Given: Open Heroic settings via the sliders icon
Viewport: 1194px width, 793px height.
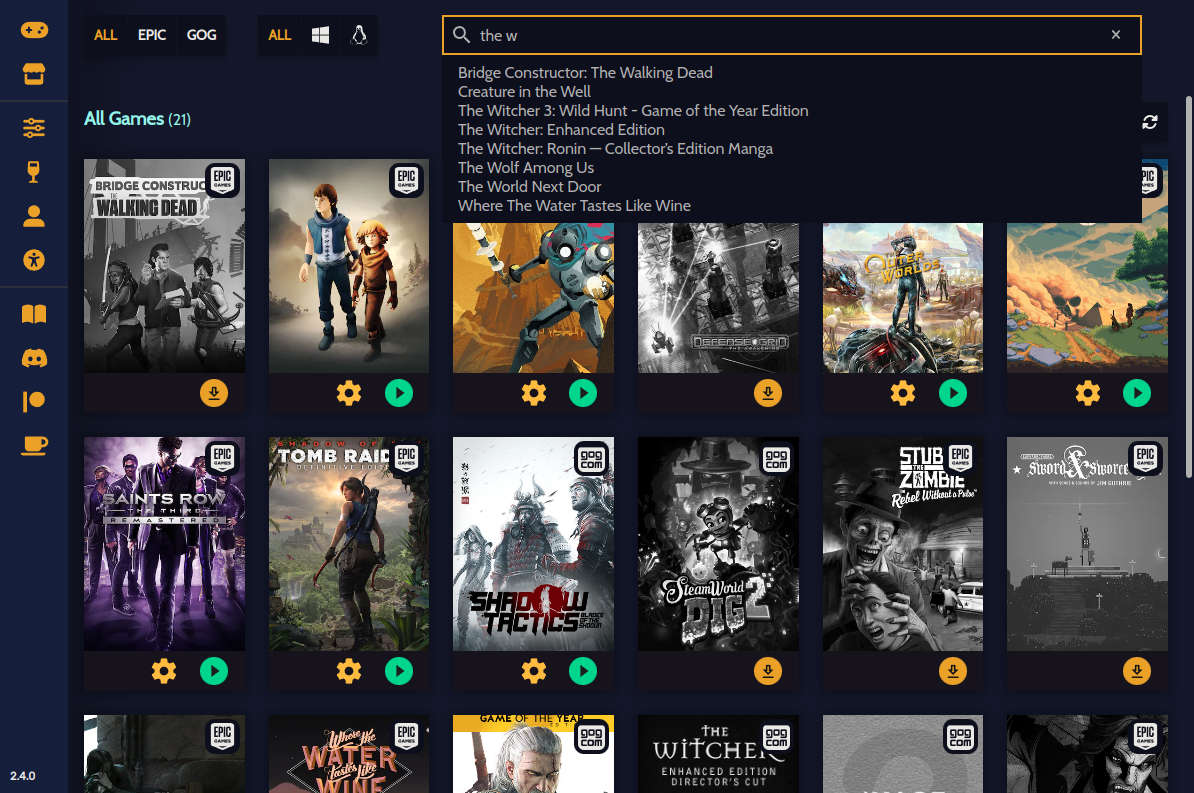Looking at the screenshot, I should [33, 128].
